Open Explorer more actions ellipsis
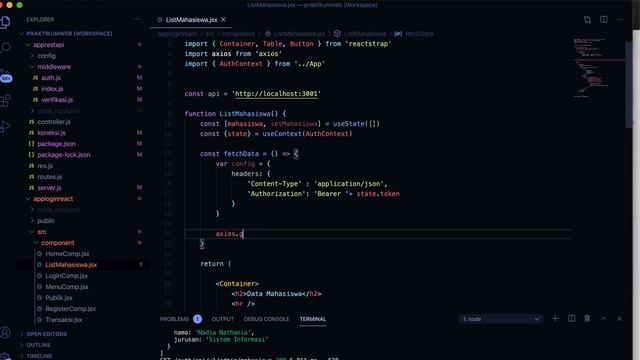 [137, 19]
